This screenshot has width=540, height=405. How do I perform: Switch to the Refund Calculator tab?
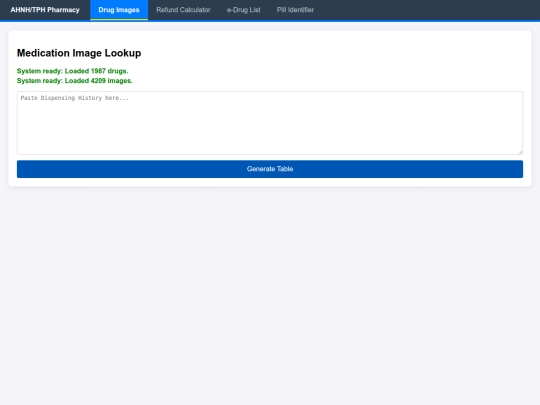[183, 10]
